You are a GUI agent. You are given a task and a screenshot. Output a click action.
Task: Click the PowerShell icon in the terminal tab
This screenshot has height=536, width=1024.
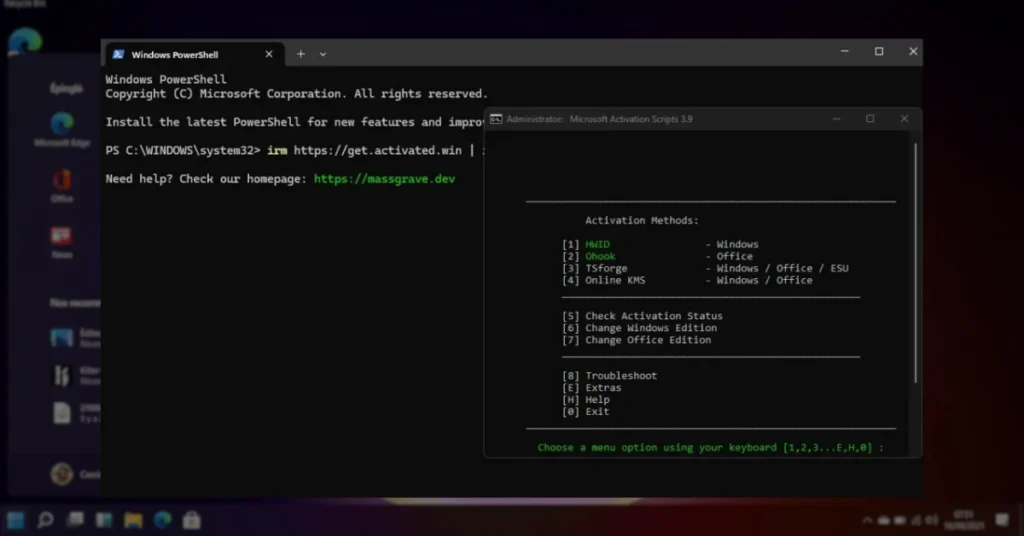click(x=119, y=55)
